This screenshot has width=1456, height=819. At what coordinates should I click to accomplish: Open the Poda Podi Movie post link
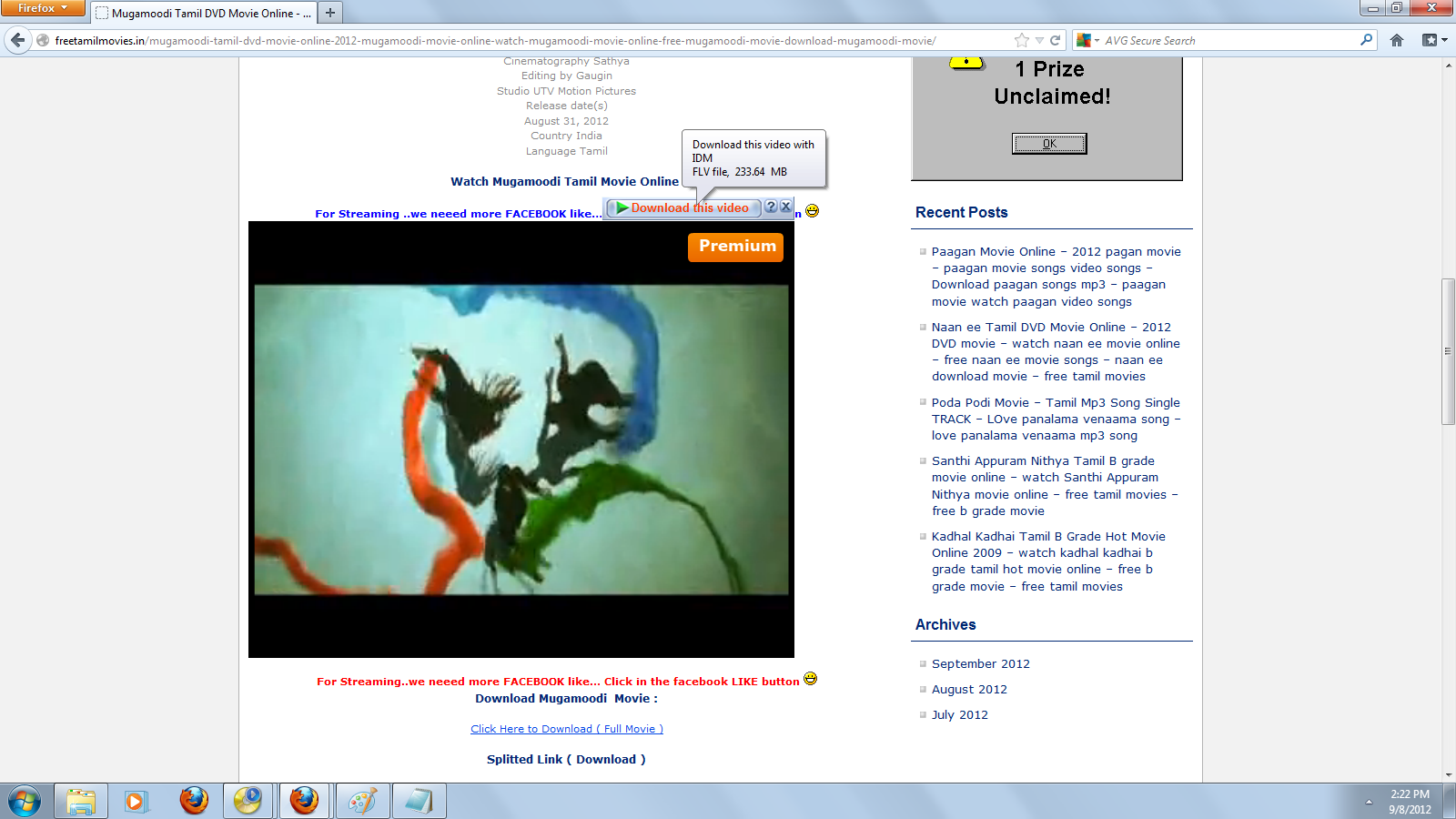(1056, 419)
